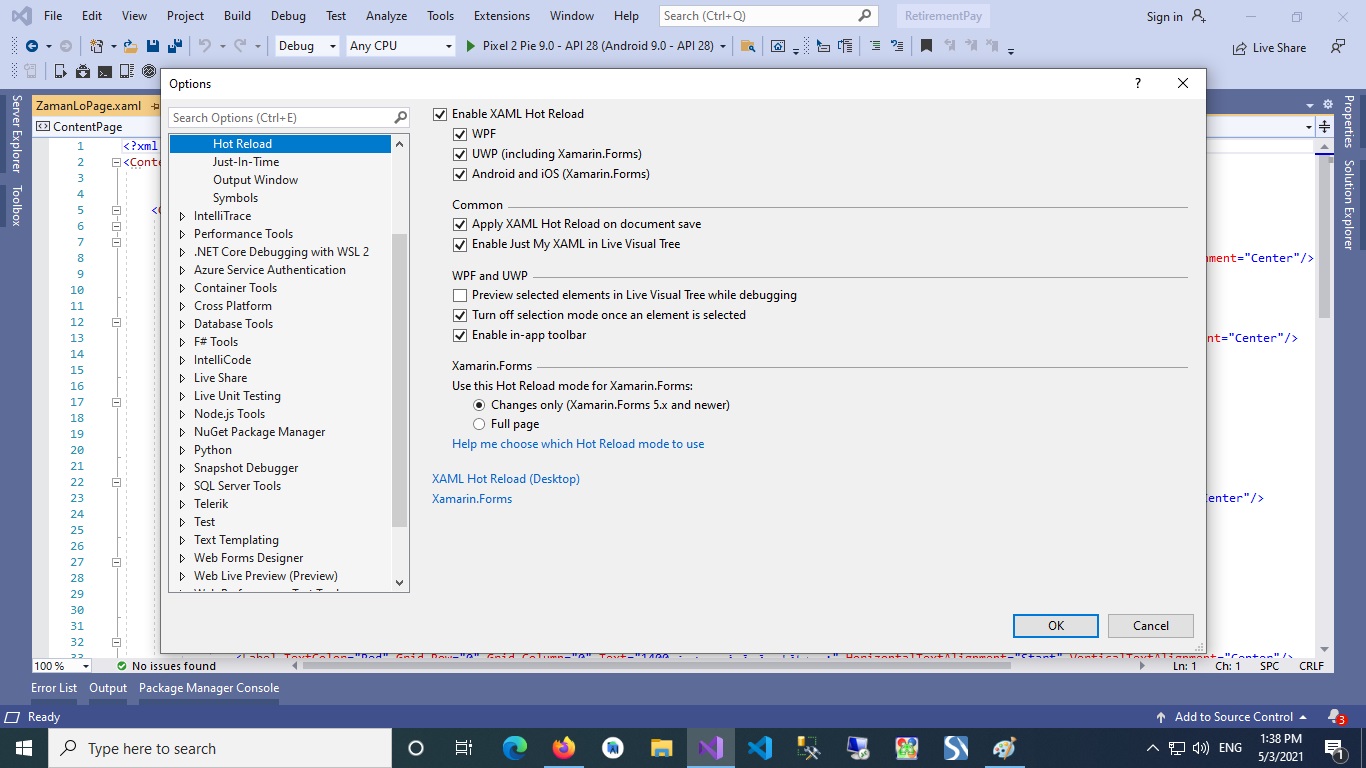This screenshot has width=1366, height=768.
Task: Click the OK button
Action: tap(1055, 626)
